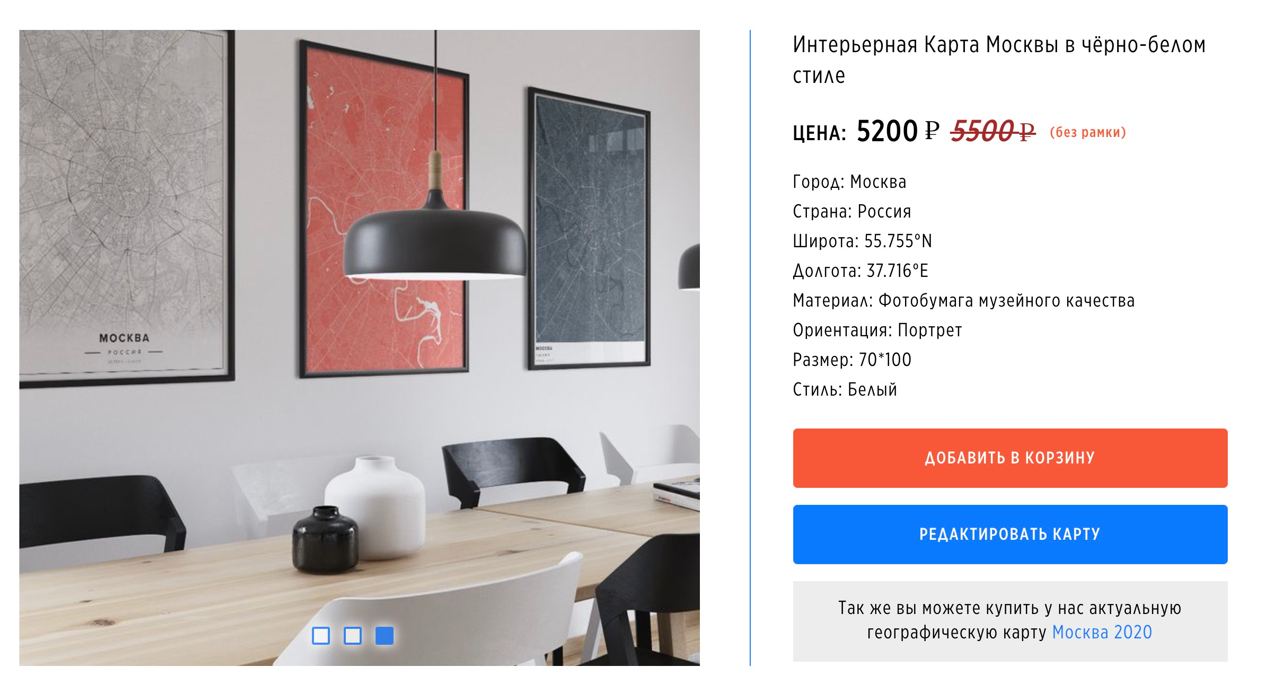Select the second carousel slide indicator
The height and width of the screenshot is (698, 1280).
tap(353, 635)
